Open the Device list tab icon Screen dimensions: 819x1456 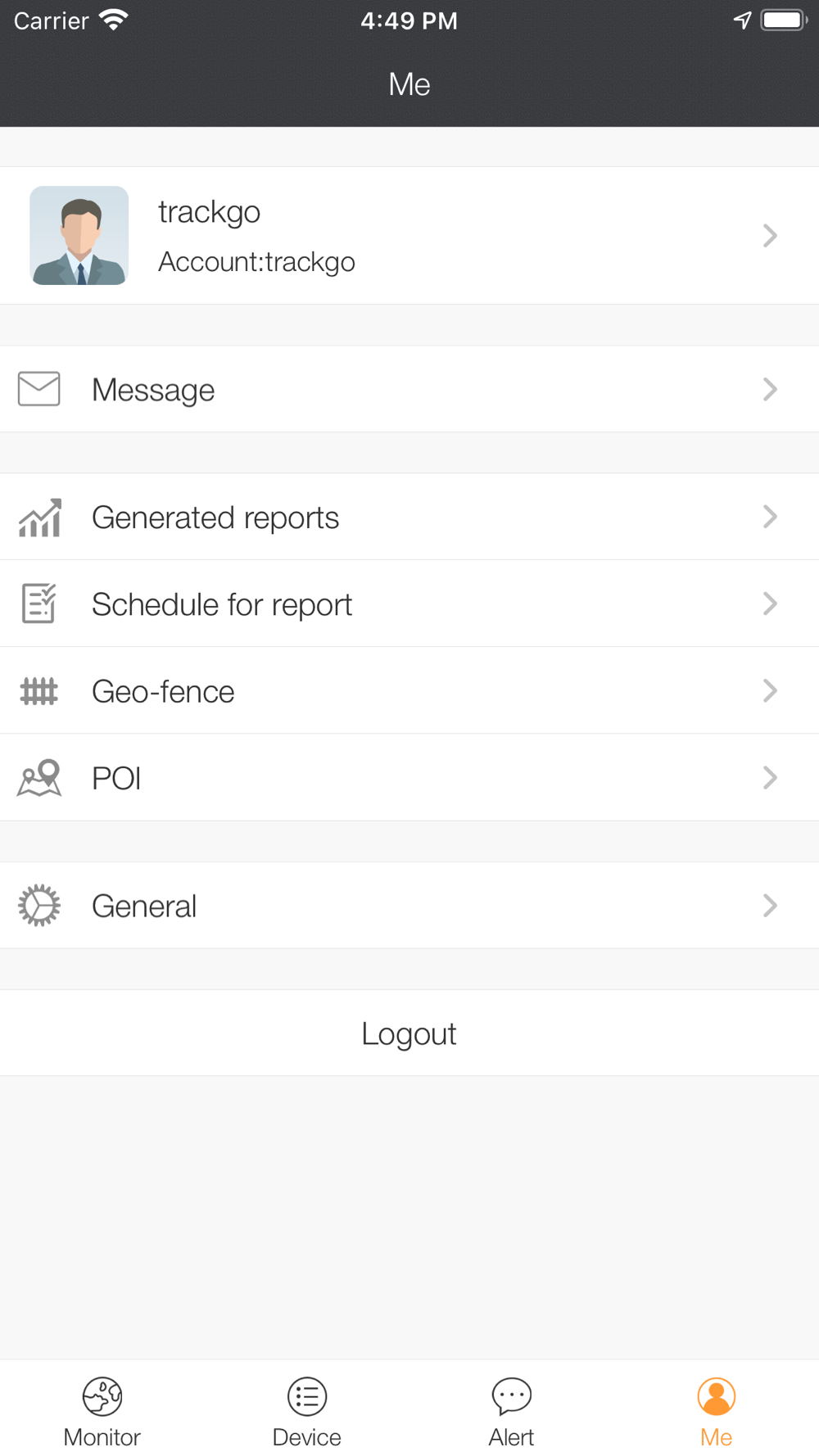[x=307, y=1396]
